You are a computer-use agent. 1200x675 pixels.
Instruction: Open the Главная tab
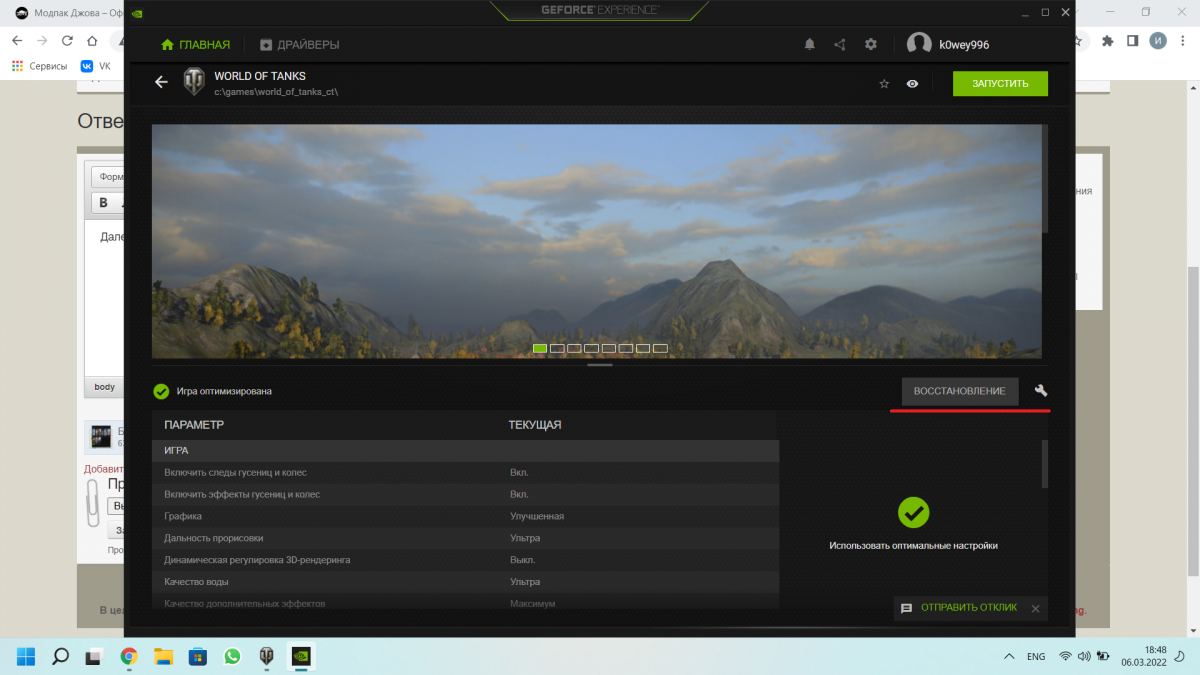[x=195, y=45]
